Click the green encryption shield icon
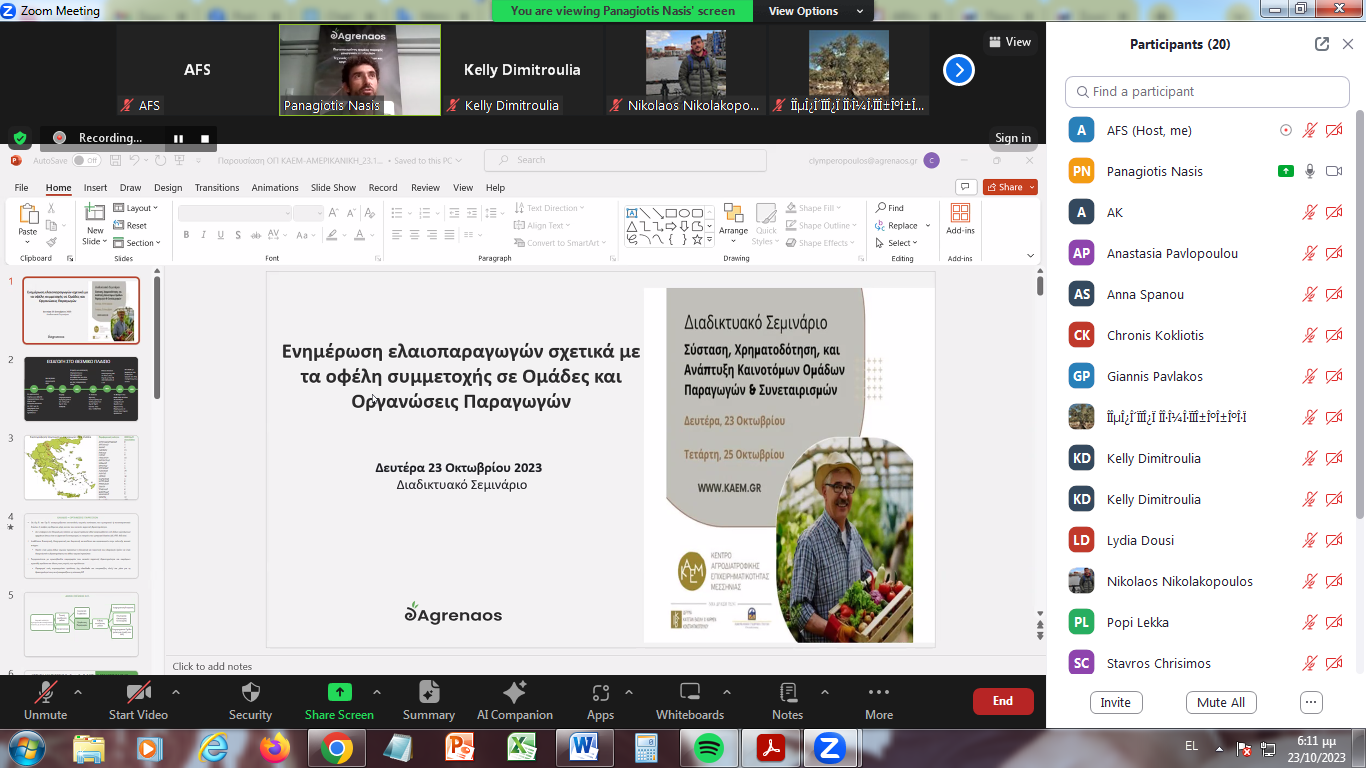The width and height of the screenshot is (1366, 768). tap(20, 138)
